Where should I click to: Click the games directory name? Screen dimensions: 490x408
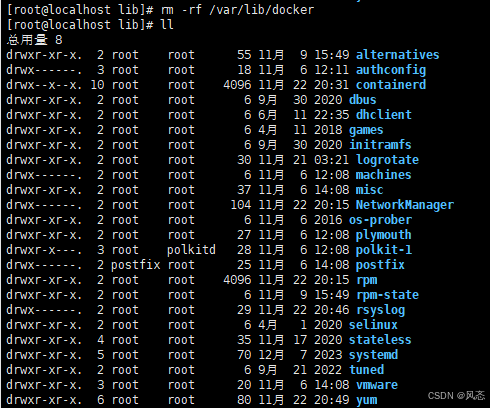[x=366, y=130]
